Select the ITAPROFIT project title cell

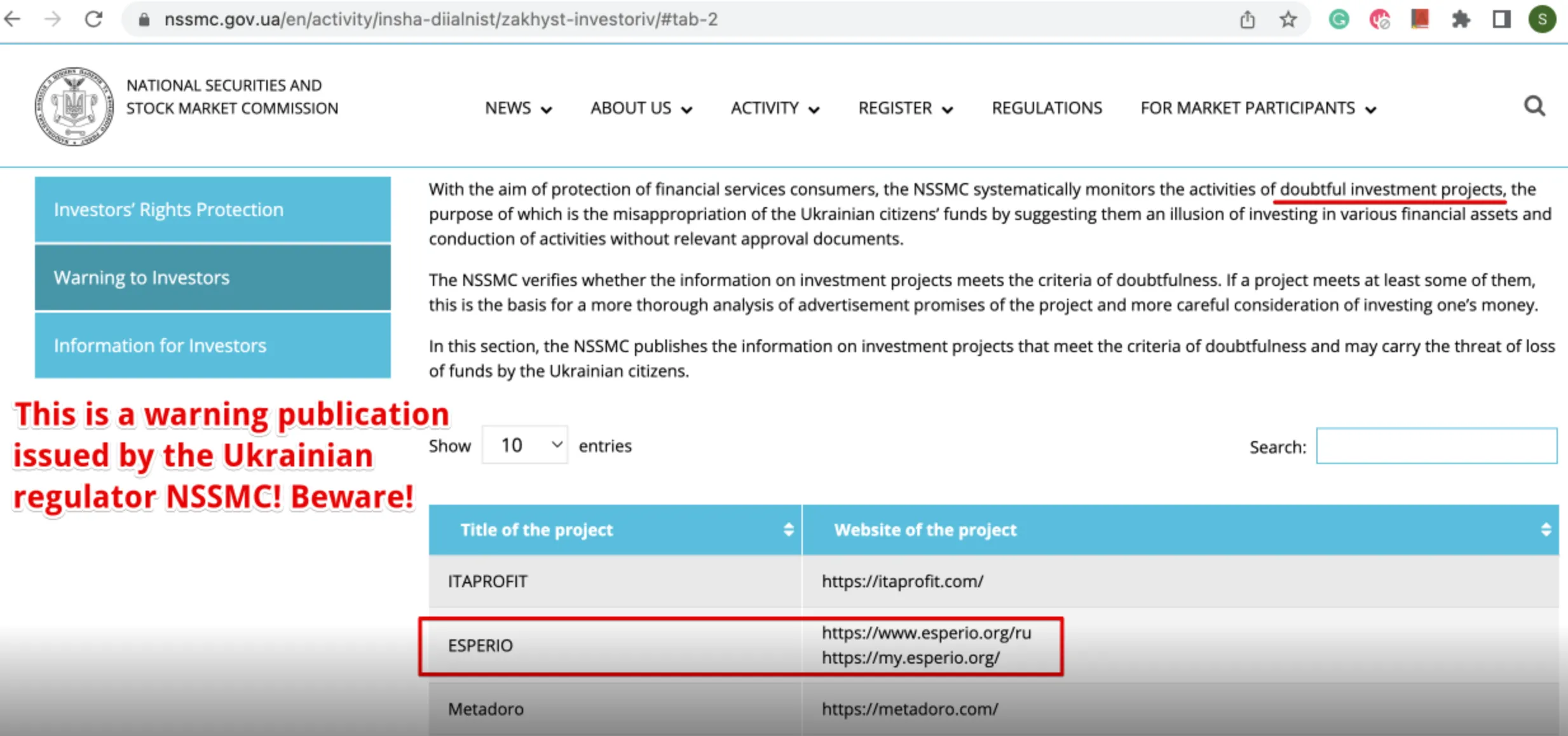click(615, 582)
